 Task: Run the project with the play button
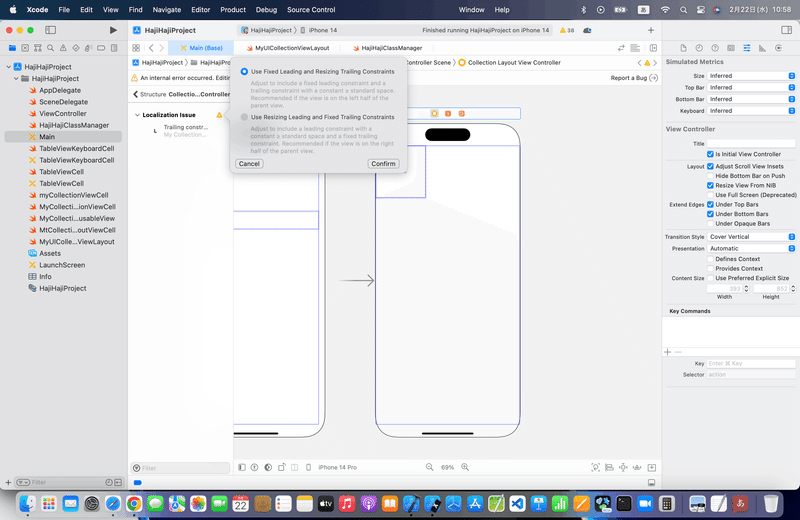tap(113, 30)
